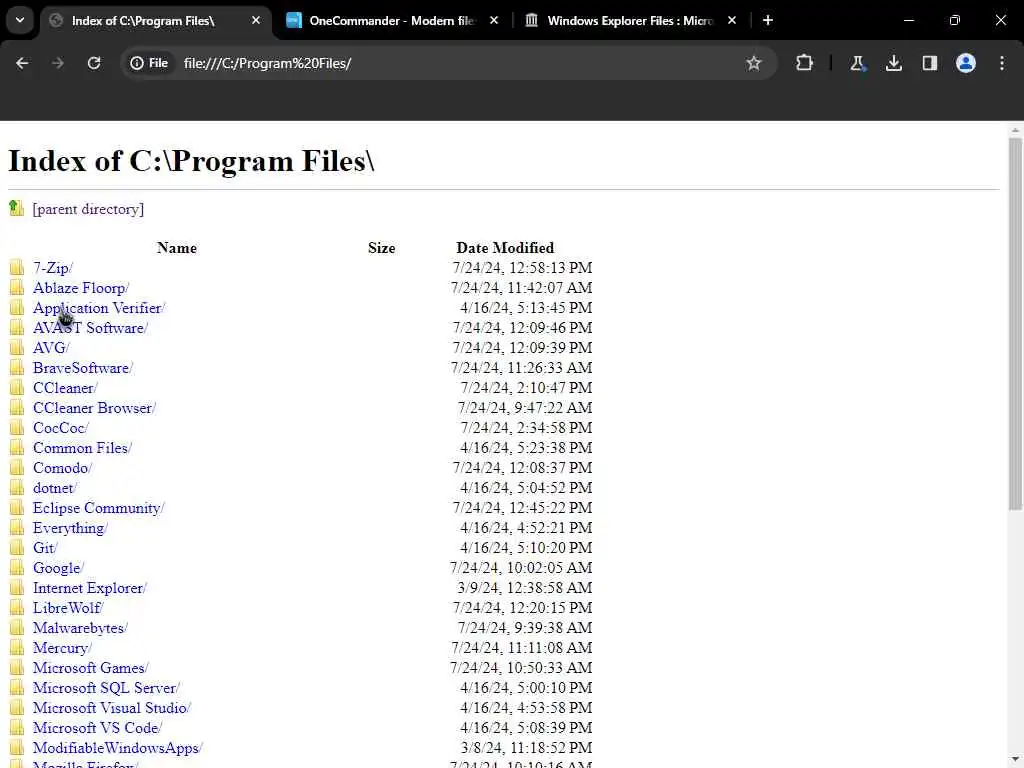Close the OneCommander tab
This screenshot has height=768, width=1024.
click(x=494, y=20)
